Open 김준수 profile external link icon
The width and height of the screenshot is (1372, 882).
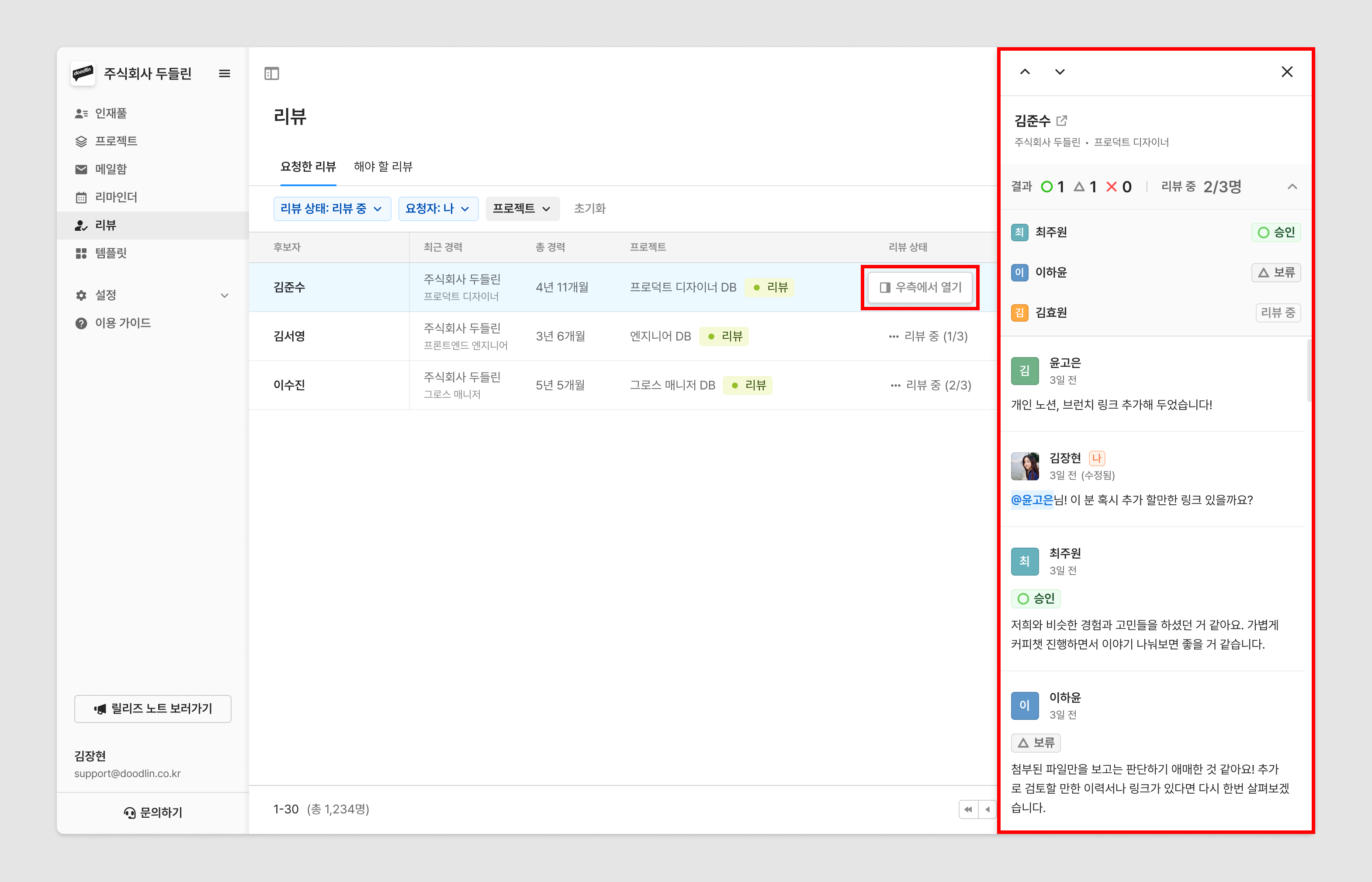point(1062,120)
